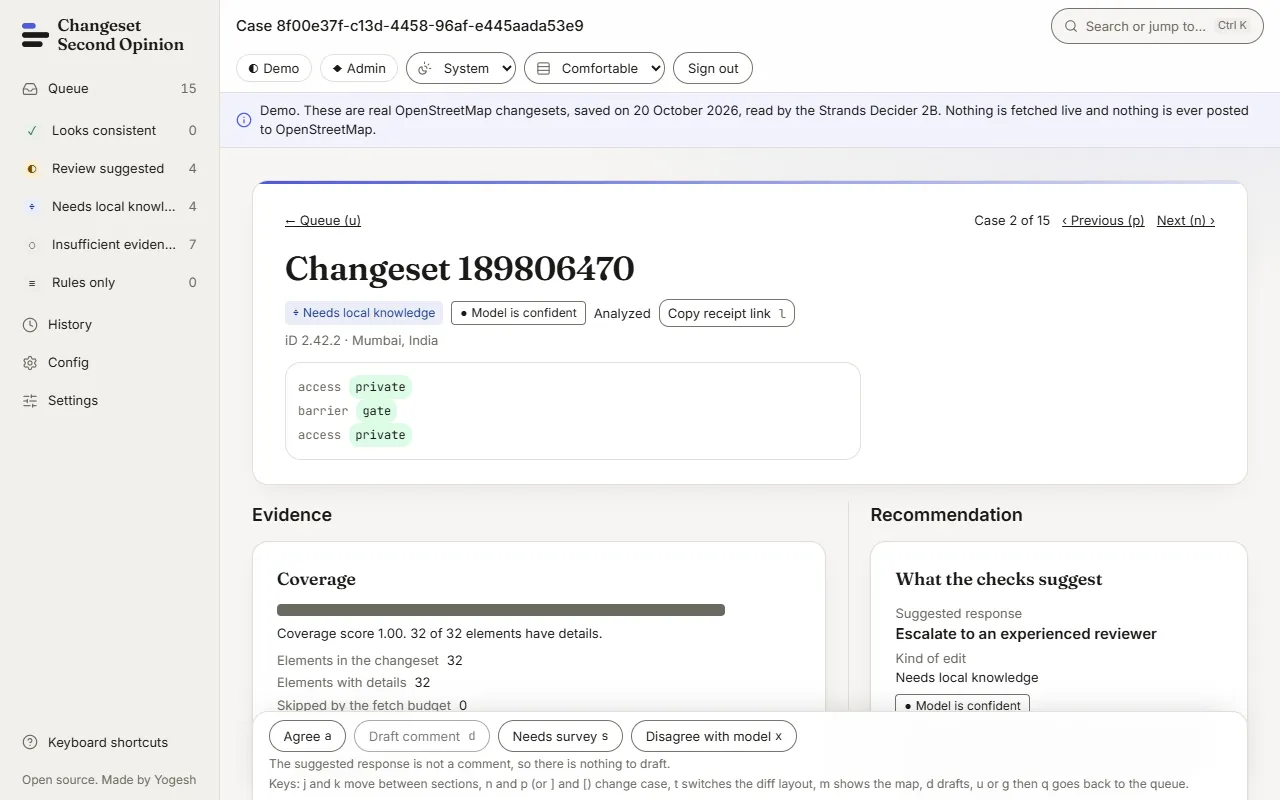Viewport: 1280px width, 800px height.
Task: Click Copy receipt link button
Action: [x=727, y=313]
